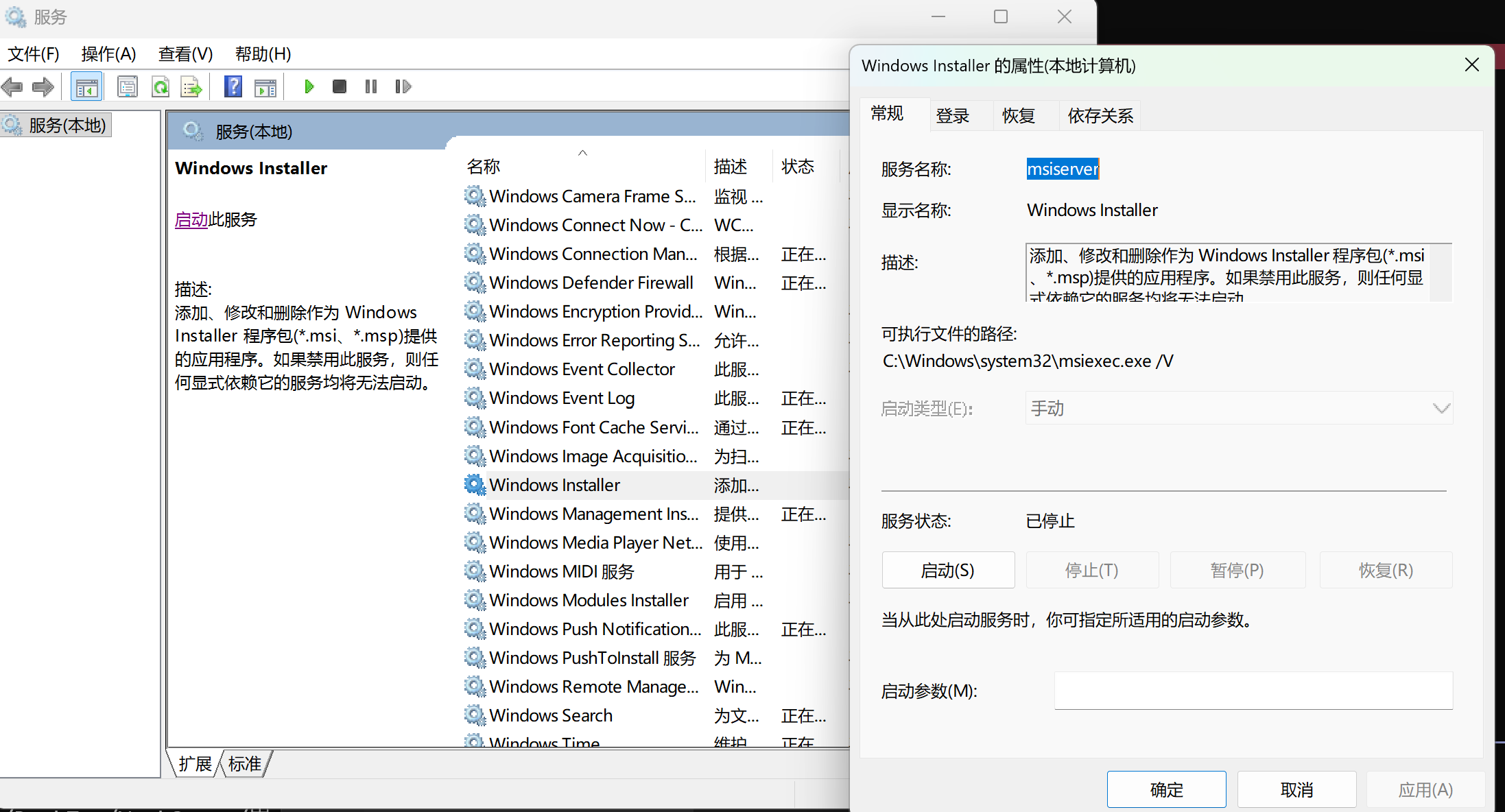Click the gear icon beside Windows MIDI 服务
The width and height of the screenshot is (1505, 812).
coord(475,571)
